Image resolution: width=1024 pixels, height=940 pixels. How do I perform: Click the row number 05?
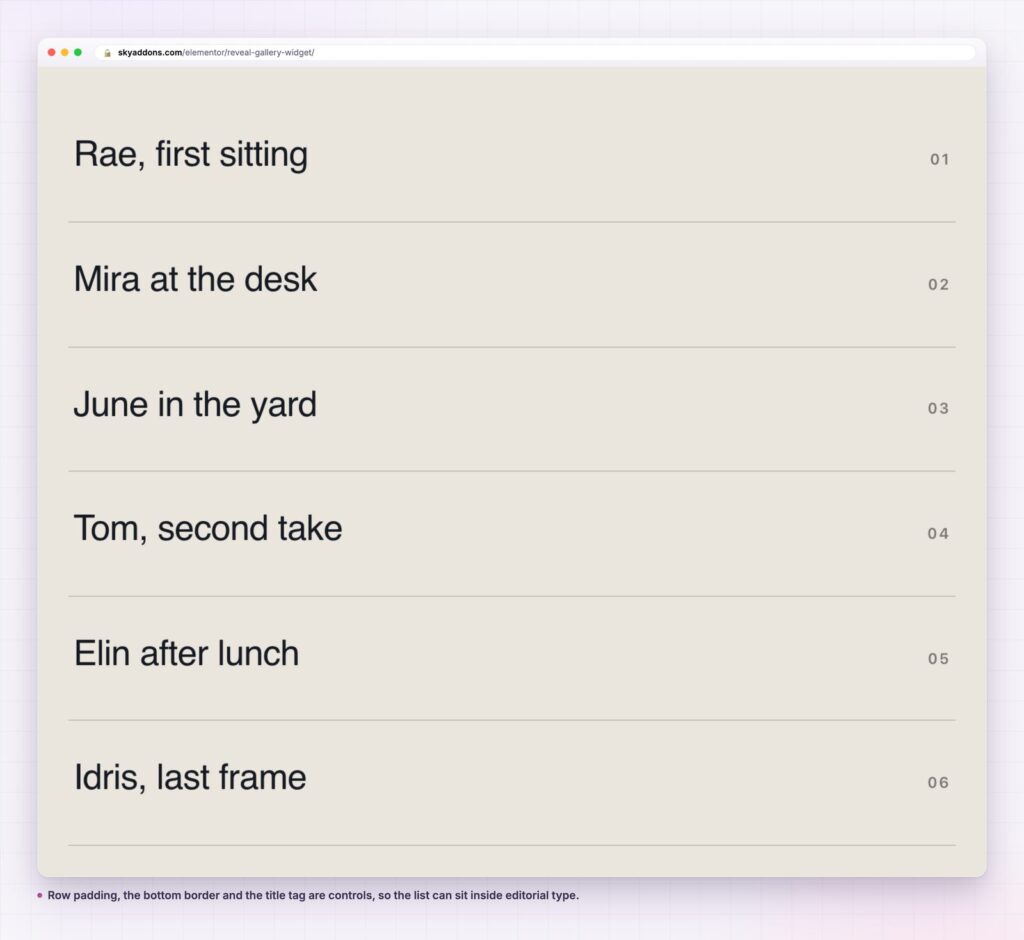[938, 658]
